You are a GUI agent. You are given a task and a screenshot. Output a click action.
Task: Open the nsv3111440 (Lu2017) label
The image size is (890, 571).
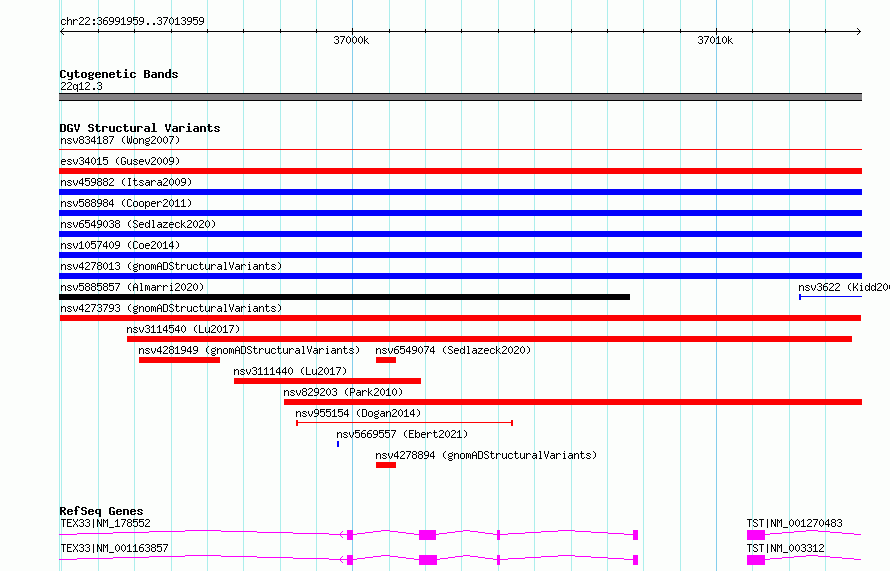[x=290, y=371]
